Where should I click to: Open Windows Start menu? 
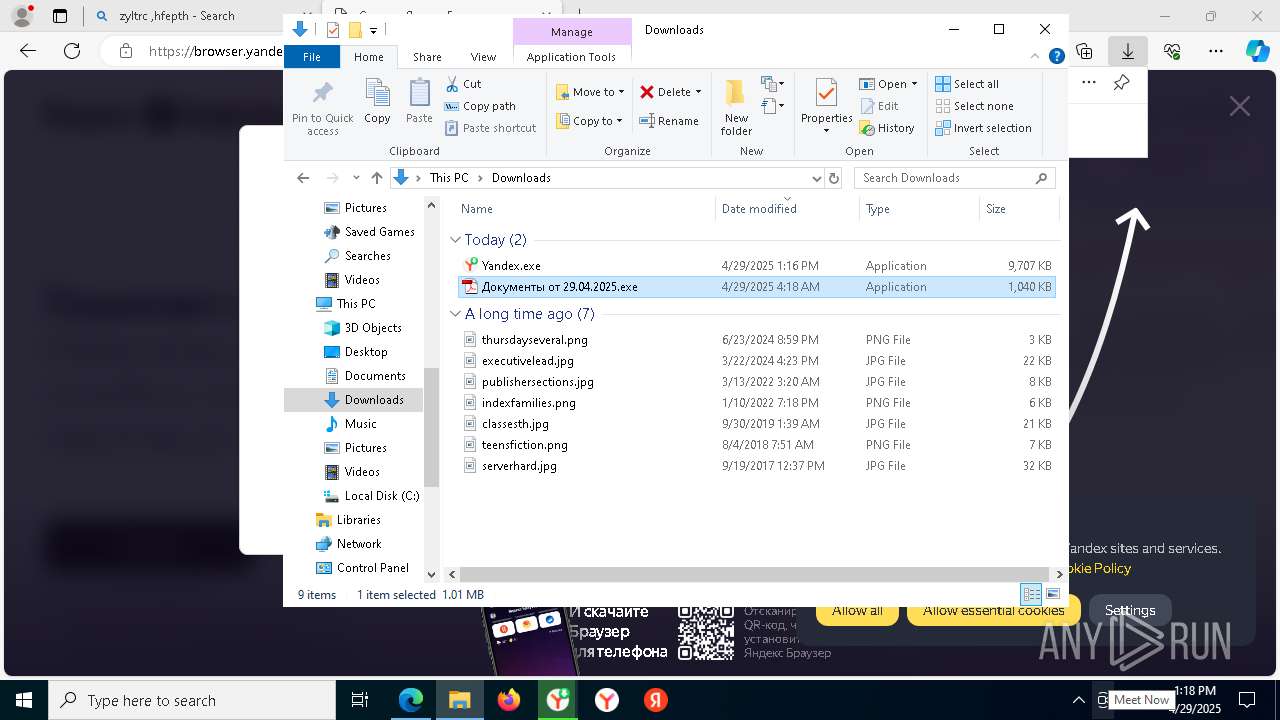(x=23, y=700)
